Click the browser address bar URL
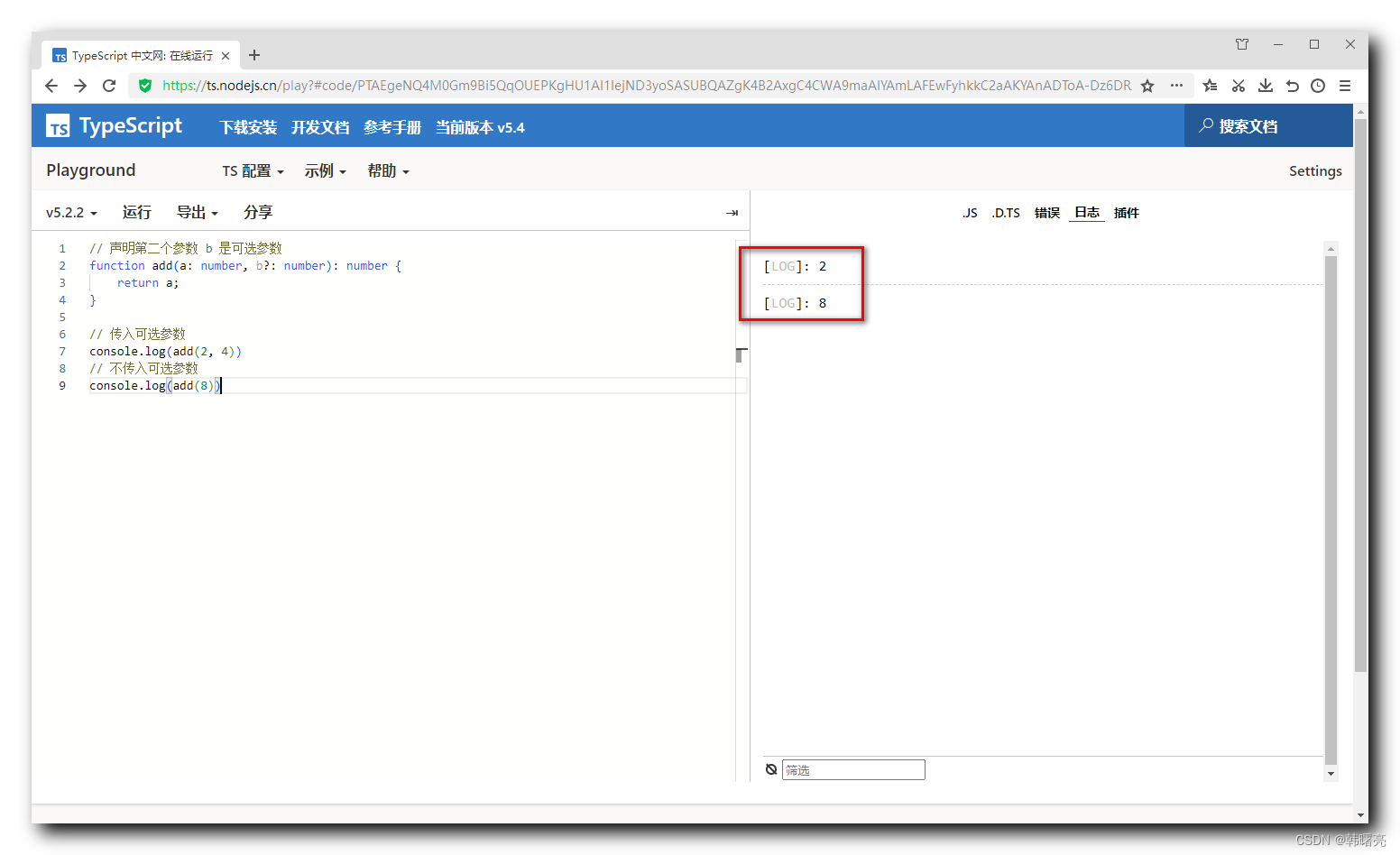Screen dimensions: 1400x855 click(646, 86)
